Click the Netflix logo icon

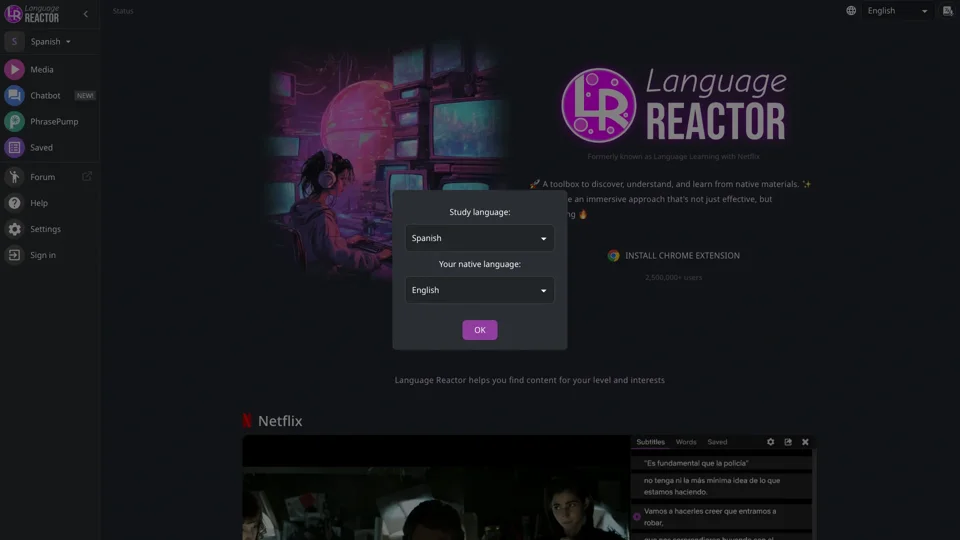247,421
